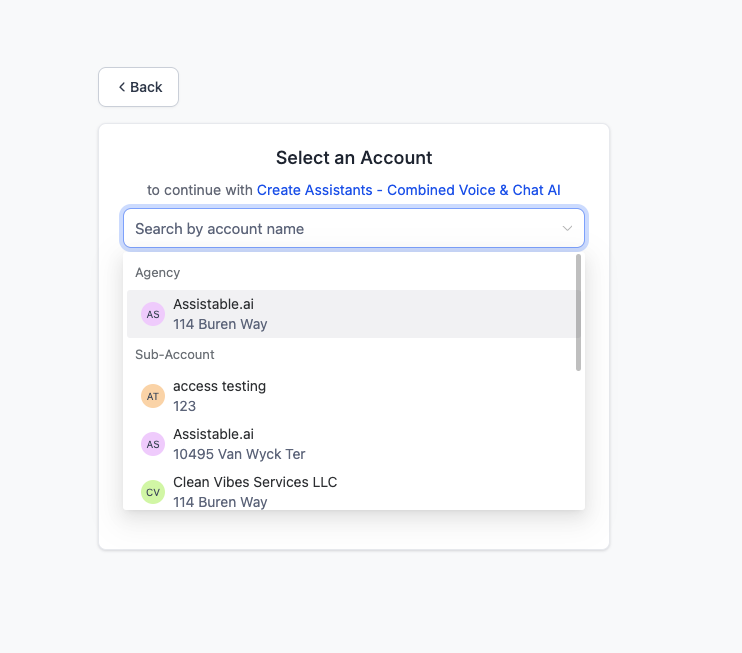The image size is (742, 653).
Task: Click the Select an Account heading
Action: [354, 158]
